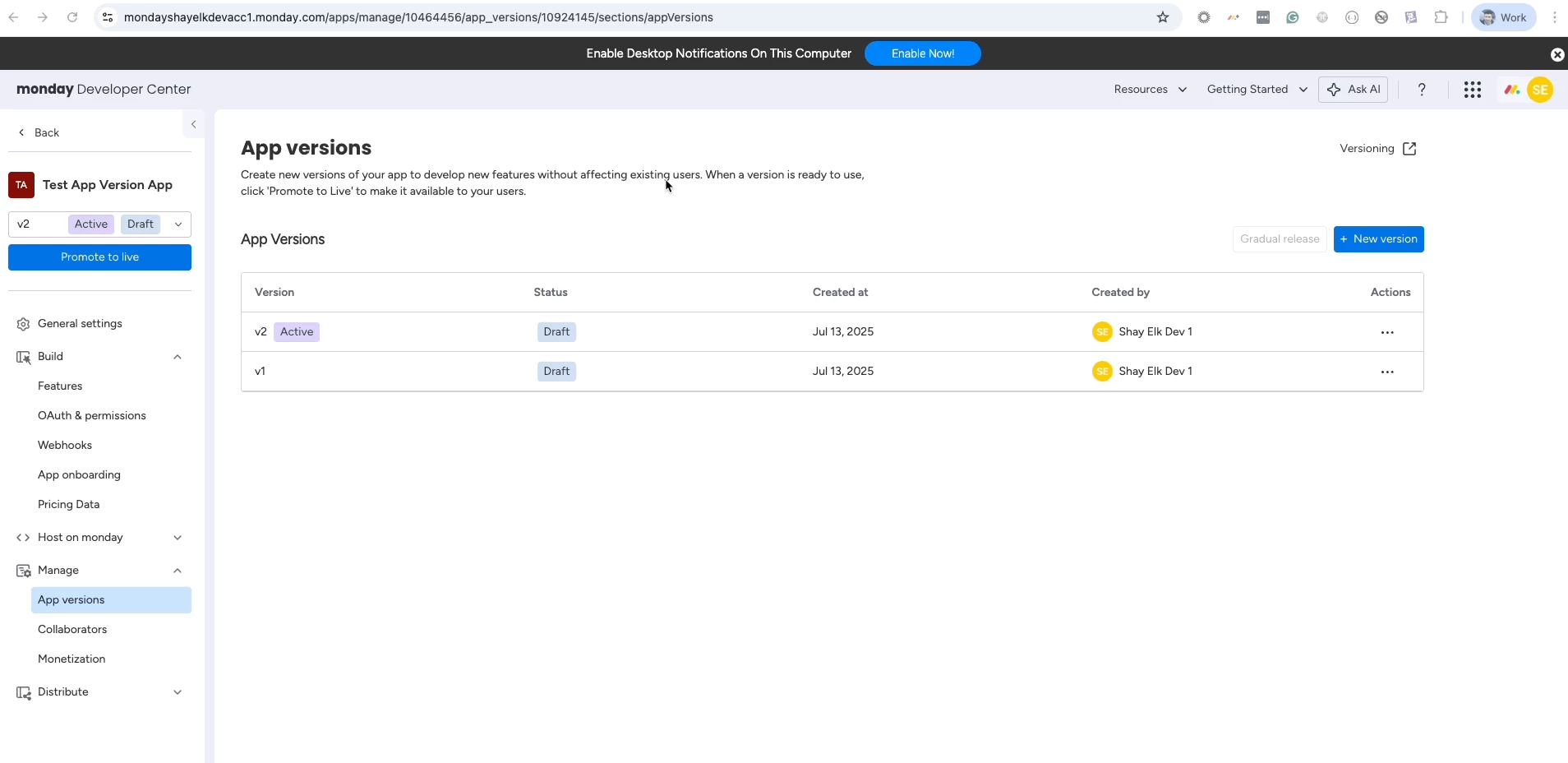Click the Created at column header
1568x763 pixels.
pyautogui.click(x=840, y=293)
